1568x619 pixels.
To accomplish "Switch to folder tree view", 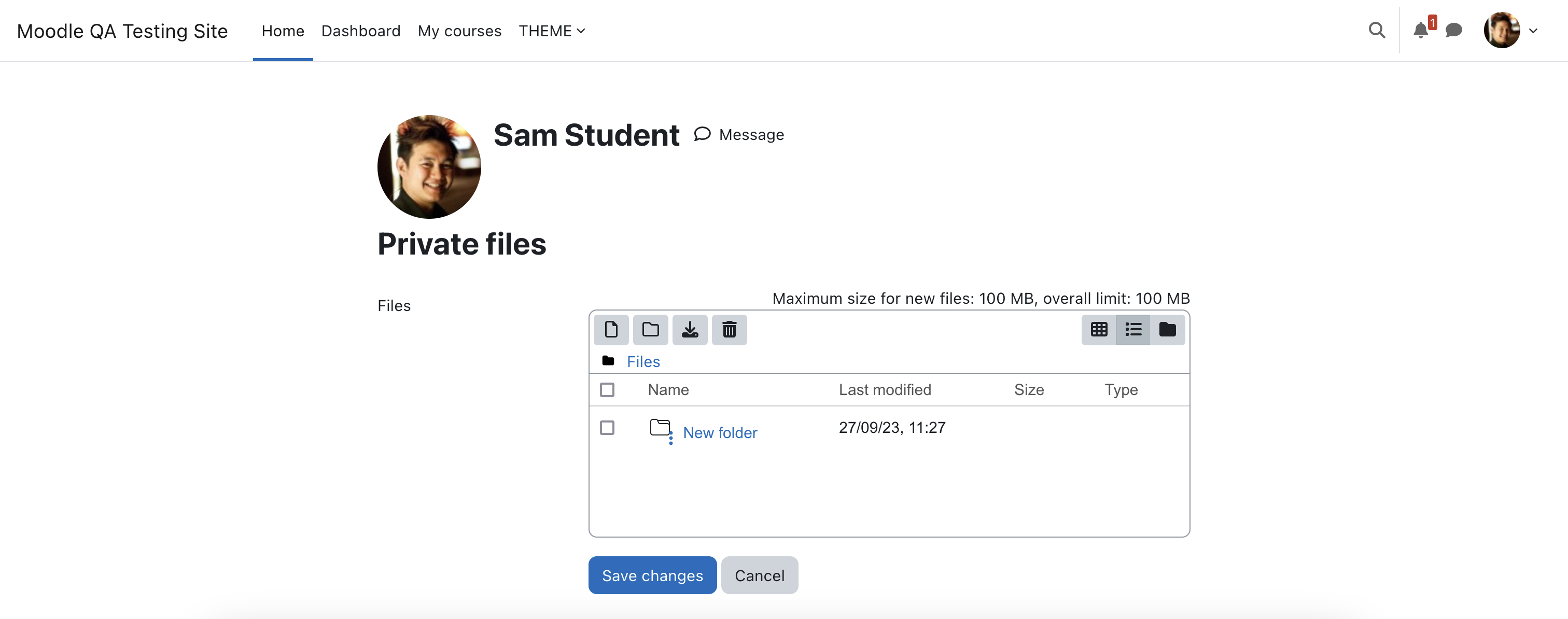I will pos(1168,329).
